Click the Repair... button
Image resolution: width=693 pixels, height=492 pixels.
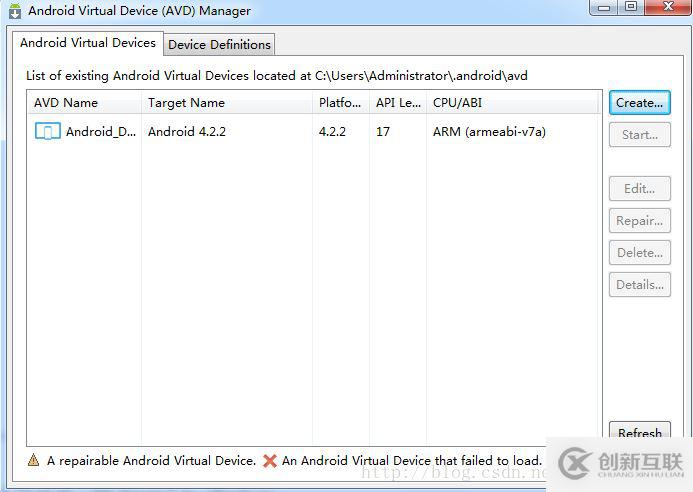point(640,220)
